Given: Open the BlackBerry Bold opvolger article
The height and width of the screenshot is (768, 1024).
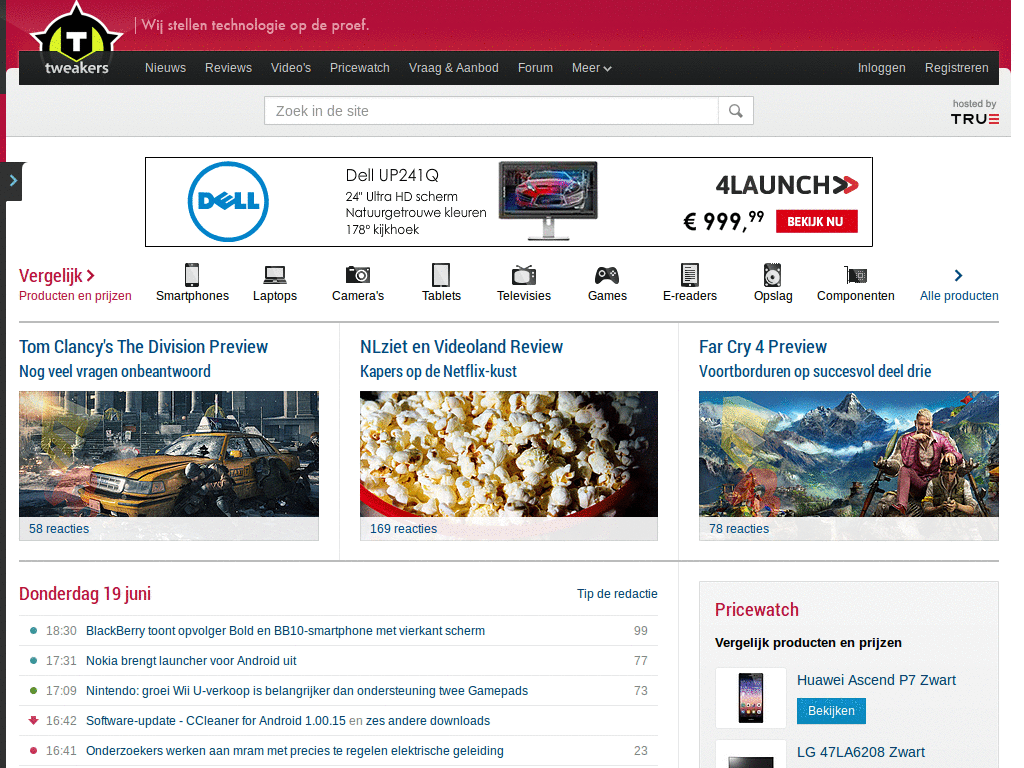Looking at the screenshot, I should point(285,631).
